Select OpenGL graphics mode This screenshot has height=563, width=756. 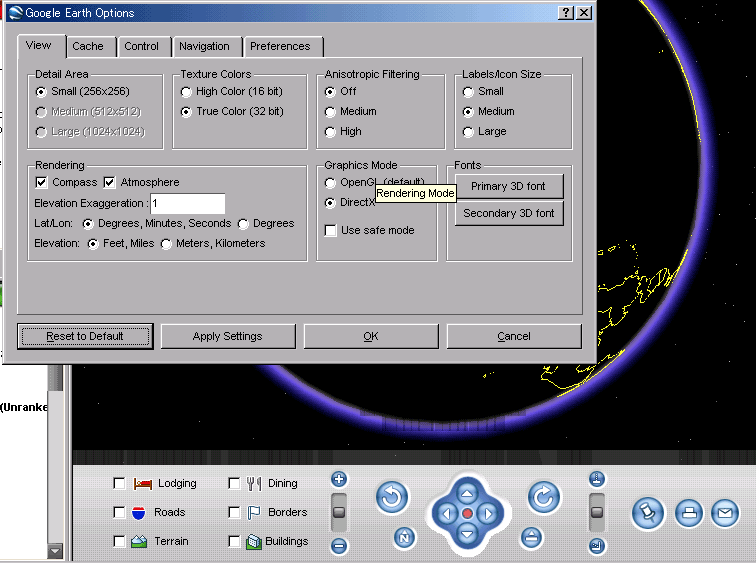click(x=330, y=183)
